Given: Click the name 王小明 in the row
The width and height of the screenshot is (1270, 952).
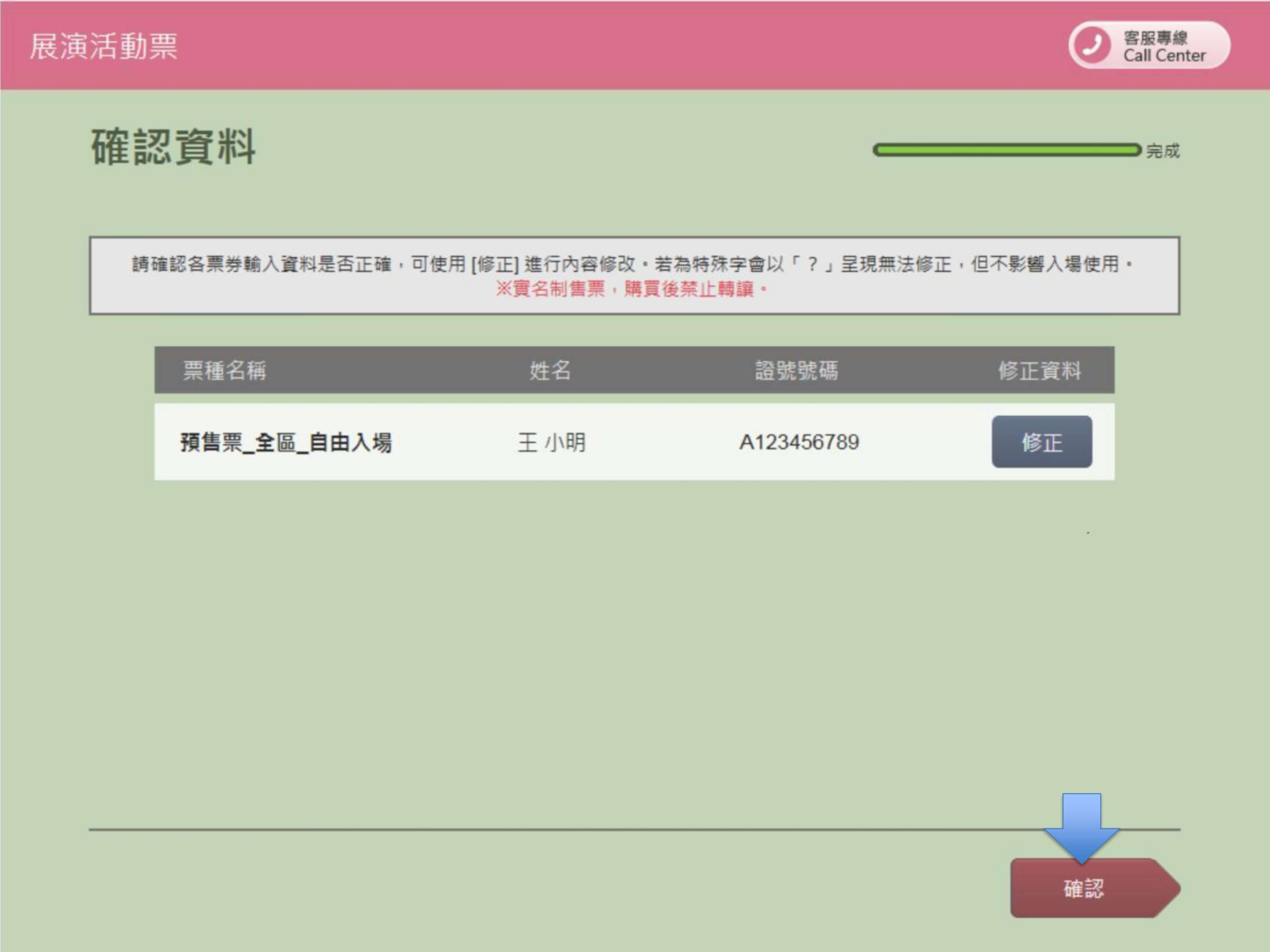Looking at the screenshot, I should (551, 442).
